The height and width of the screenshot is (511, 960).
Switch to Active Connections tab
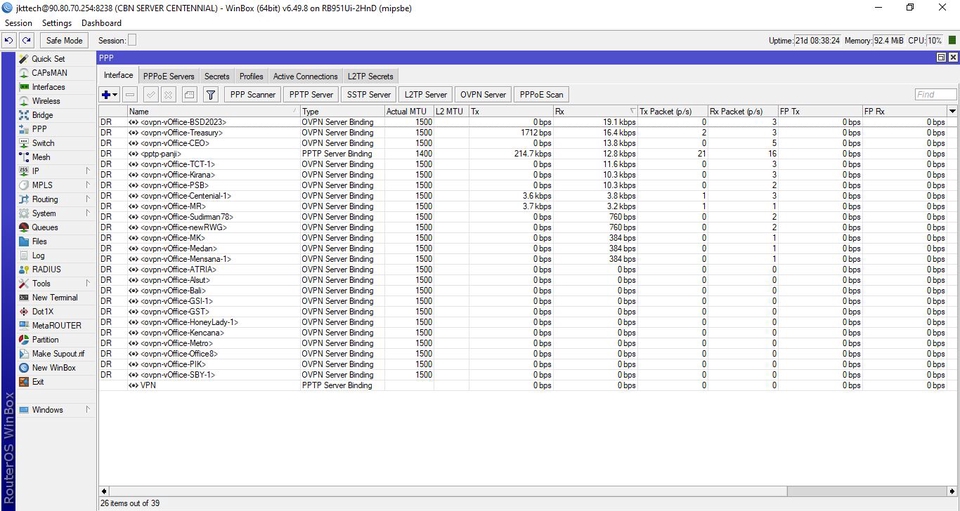305,76
